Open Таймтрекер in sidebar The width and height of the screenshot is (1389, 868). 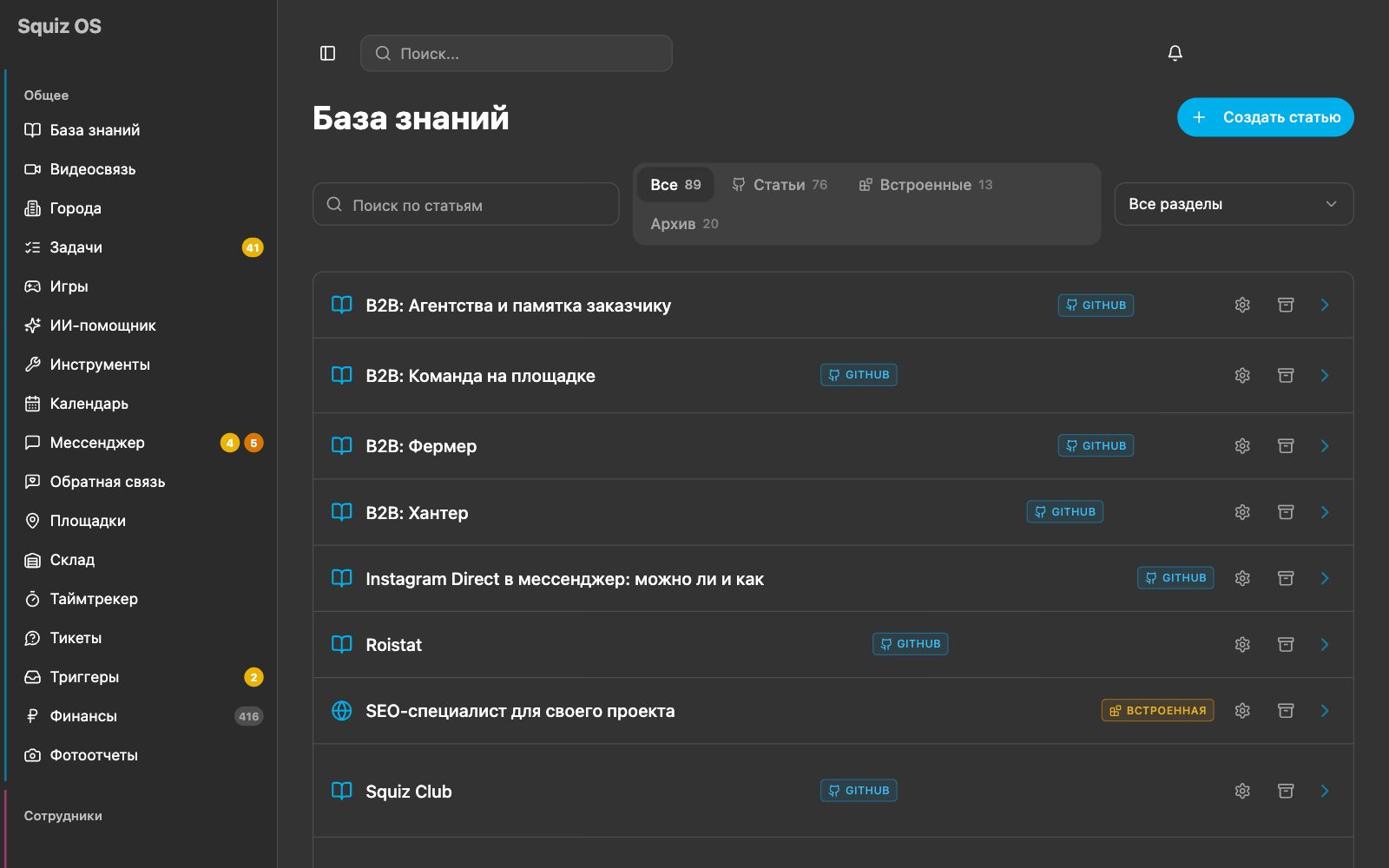pos(139,599)
